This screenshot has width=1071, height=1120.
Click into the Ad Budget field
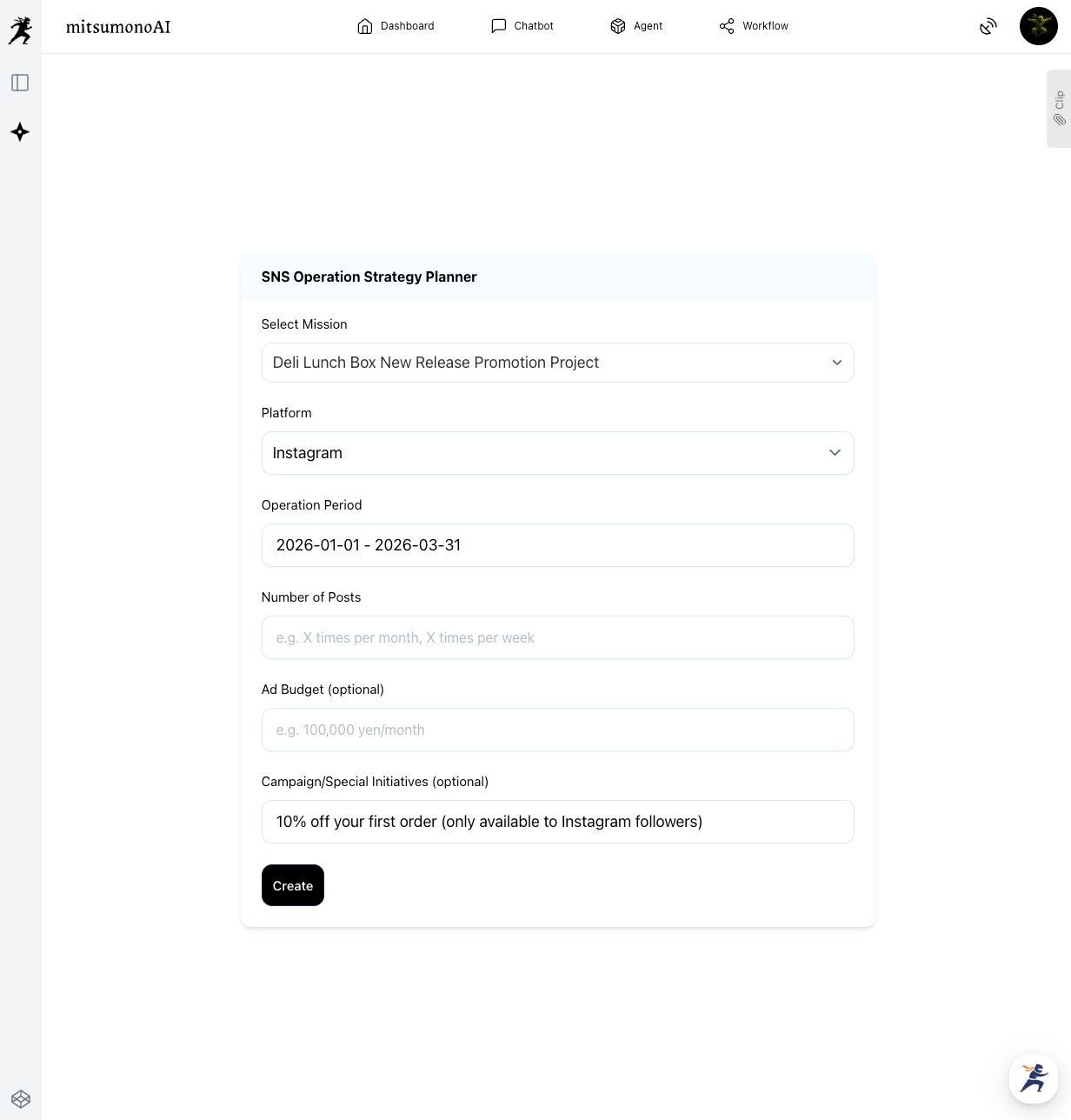coord(557,730)
